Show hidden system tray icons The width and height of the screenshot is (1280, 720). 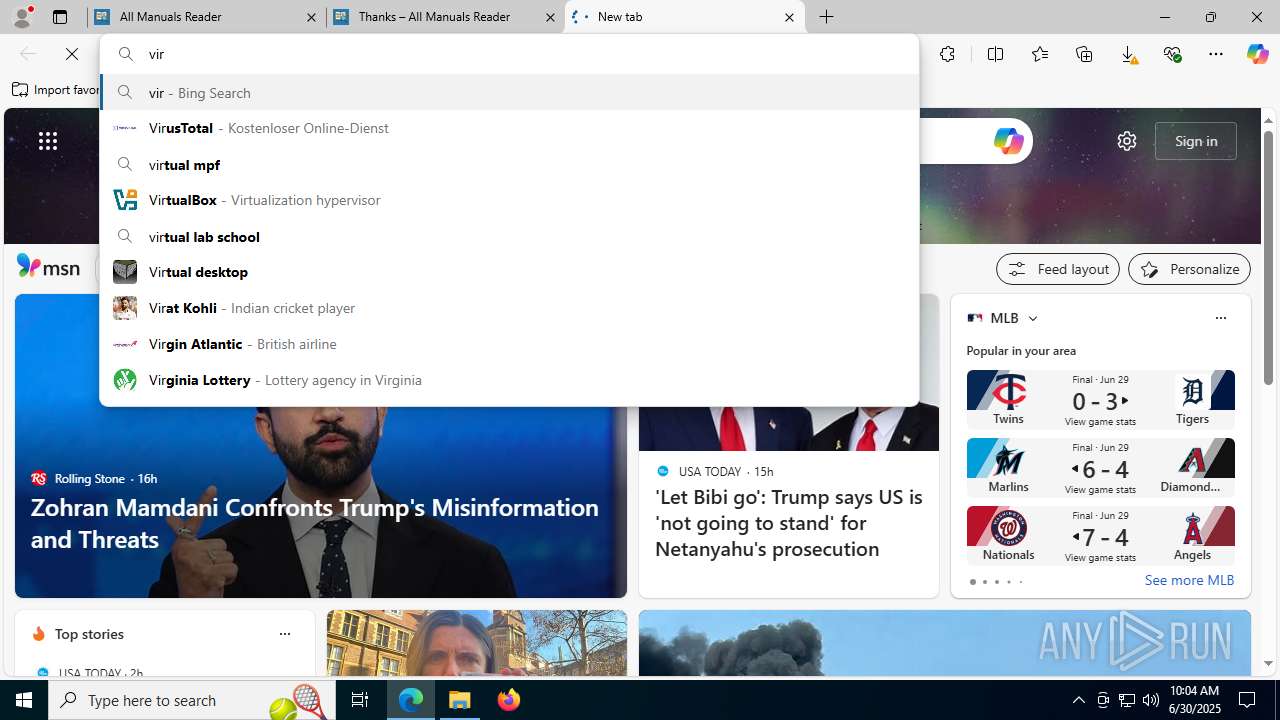[1078, 700]
